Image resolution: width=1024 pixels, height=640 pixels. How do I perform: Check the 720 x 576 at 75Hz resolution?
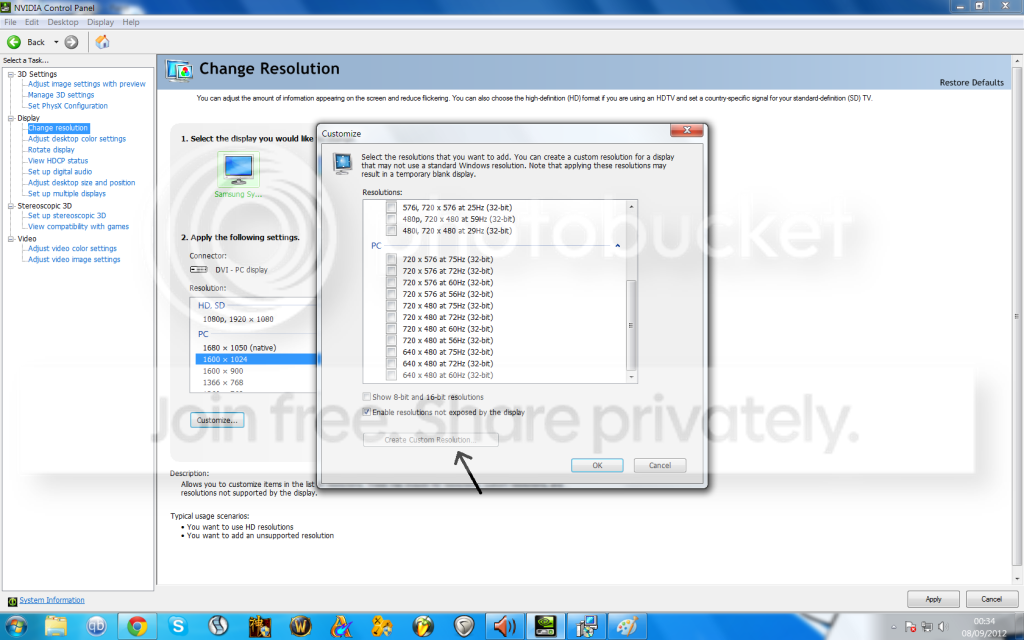click(391, 259)
